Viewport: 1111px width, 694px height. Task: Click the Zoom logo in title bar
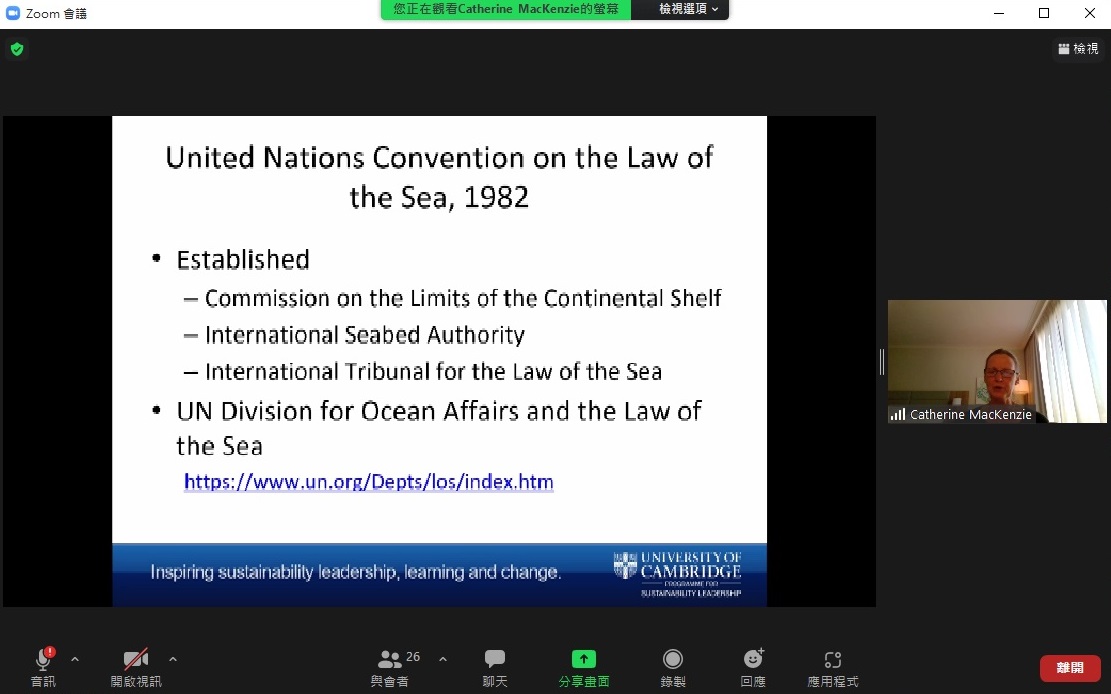pos(13,13)
